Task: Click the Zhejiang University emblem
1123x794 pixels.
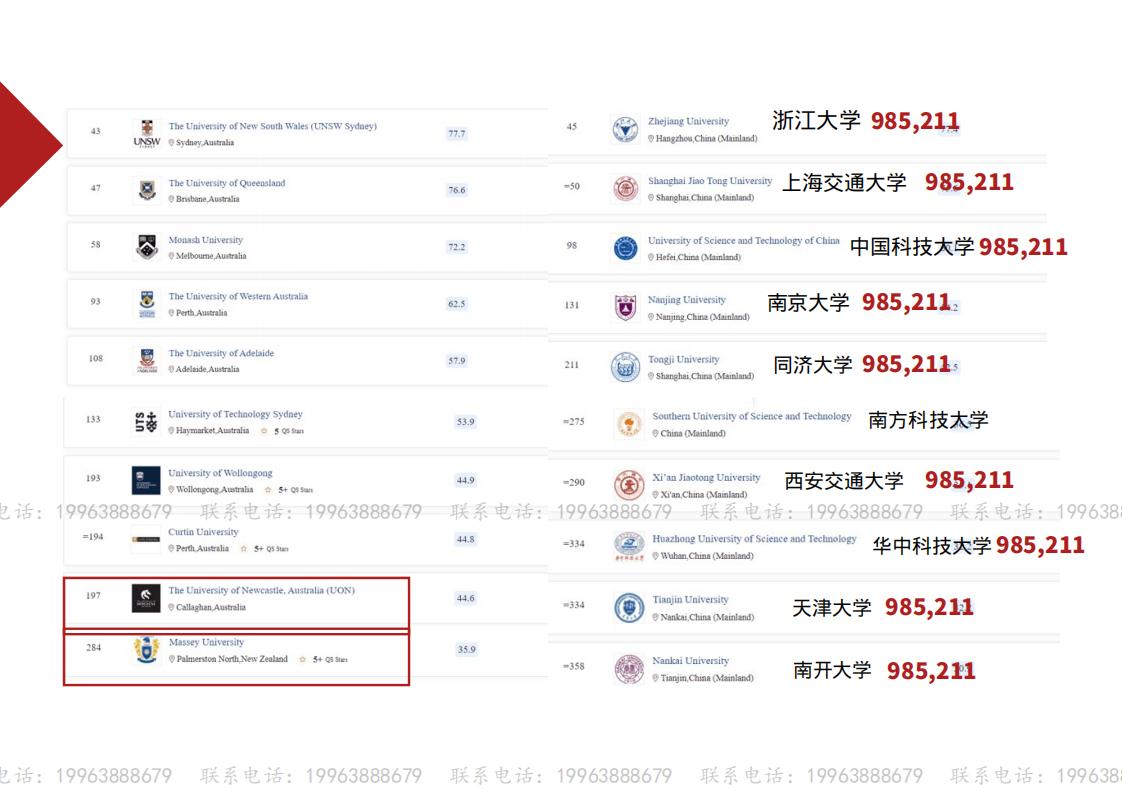Action: click(x=625, y=130)
